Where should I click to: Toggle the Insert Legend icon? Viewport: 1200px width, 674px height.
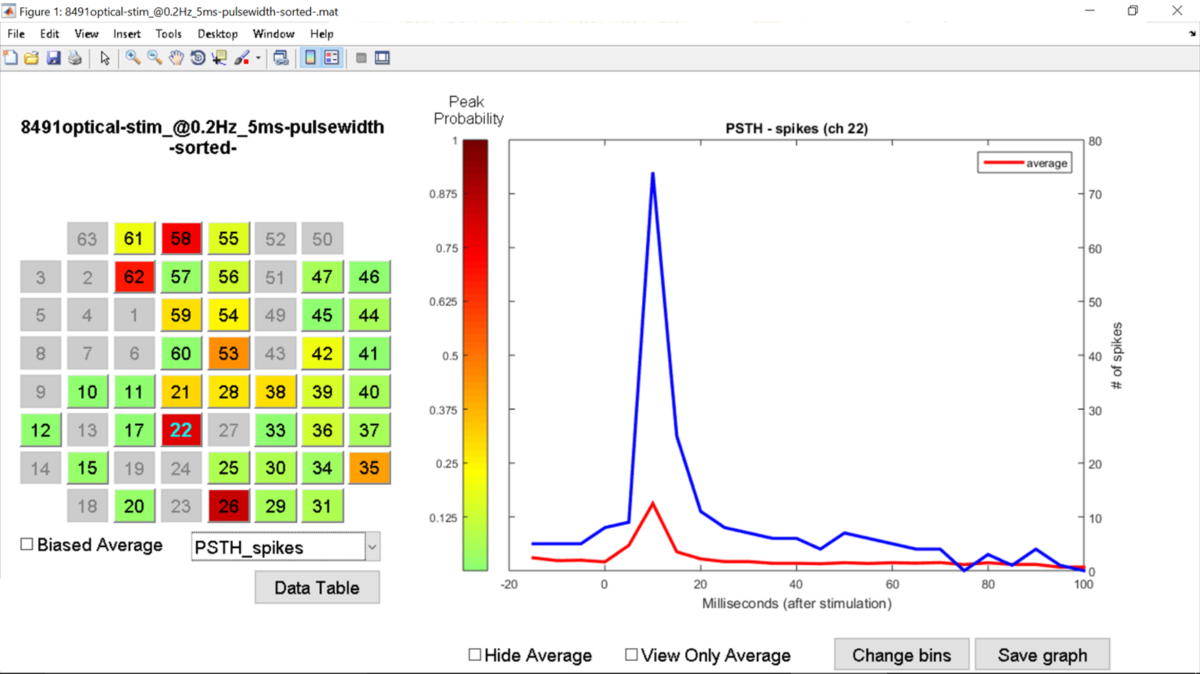331,58
